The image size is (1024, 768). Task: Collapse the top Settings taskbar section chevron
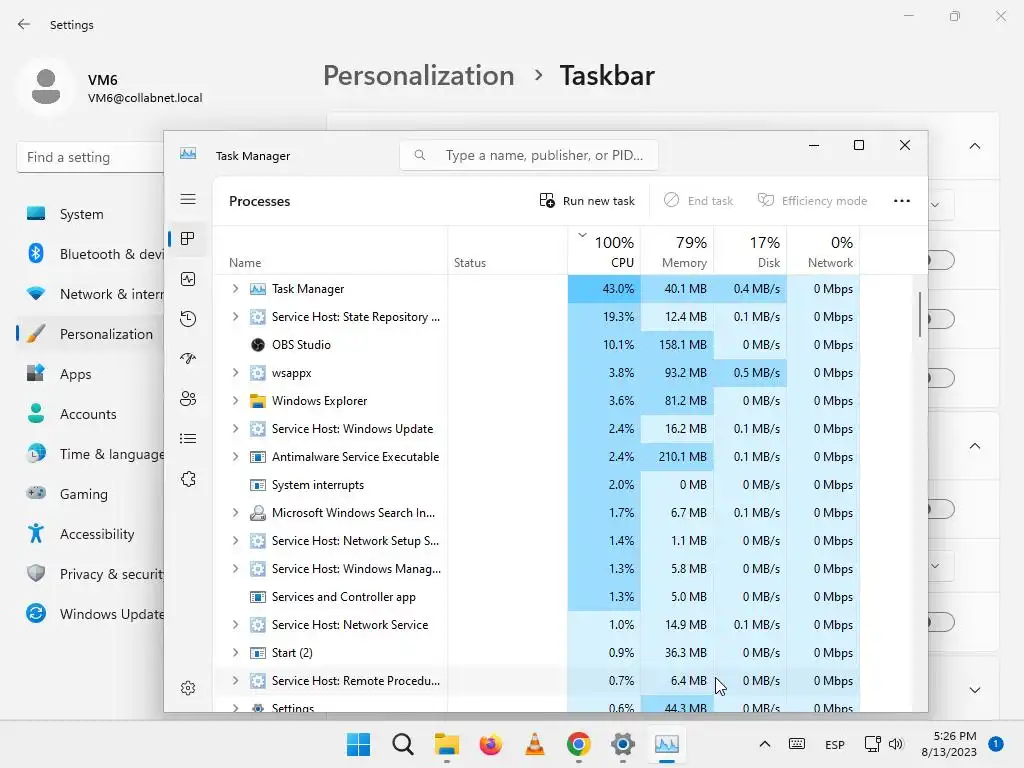(x=975, y=146)
